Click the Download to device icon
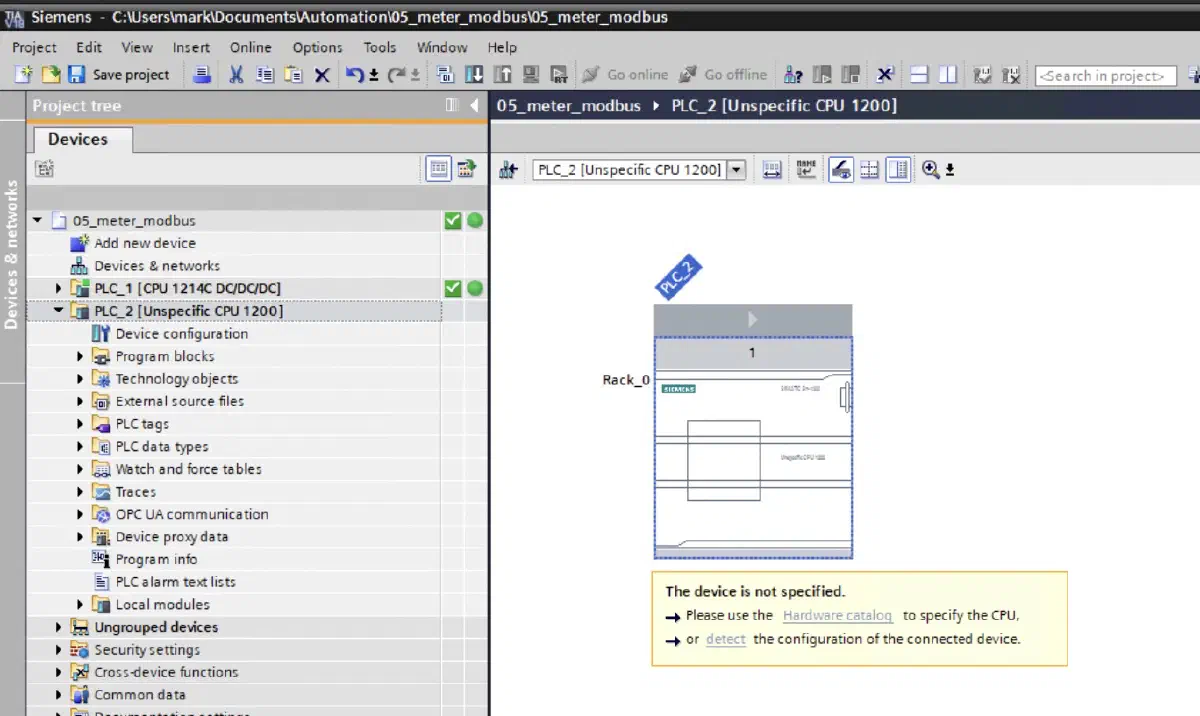Viewport: 1200px width, 716px height. coord(474,75)
